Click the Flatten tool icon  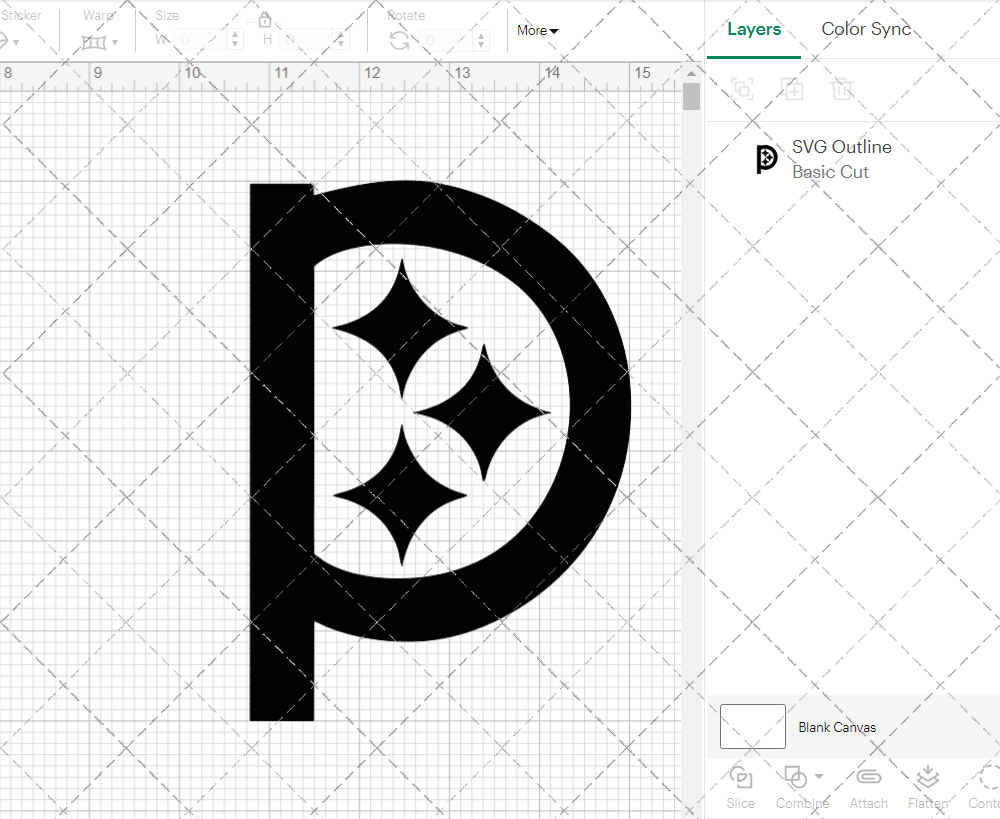pos(927,778)
